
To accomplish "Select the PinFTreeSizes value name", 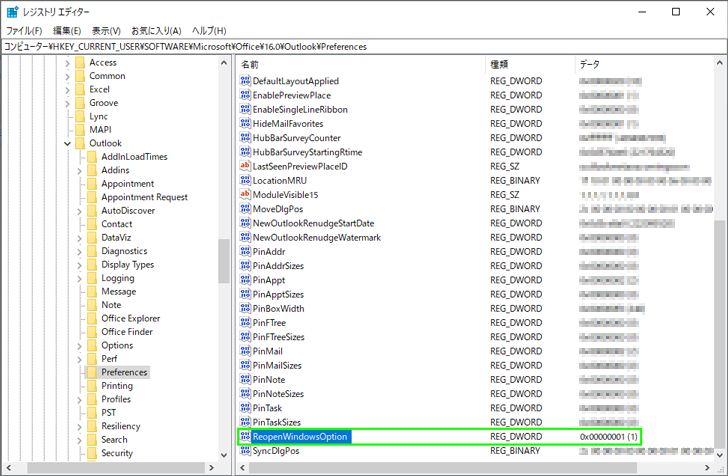I will click(279, 336).
